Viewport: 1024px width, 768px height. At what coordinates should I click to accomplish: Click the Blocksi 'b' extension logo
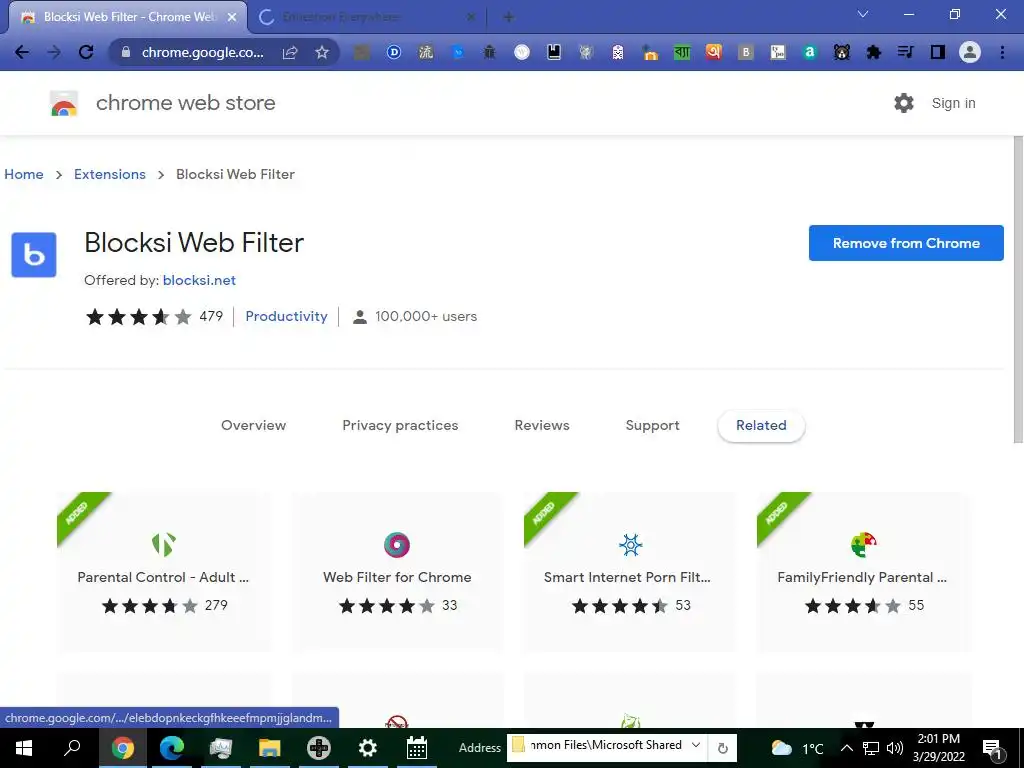[34, 255]
